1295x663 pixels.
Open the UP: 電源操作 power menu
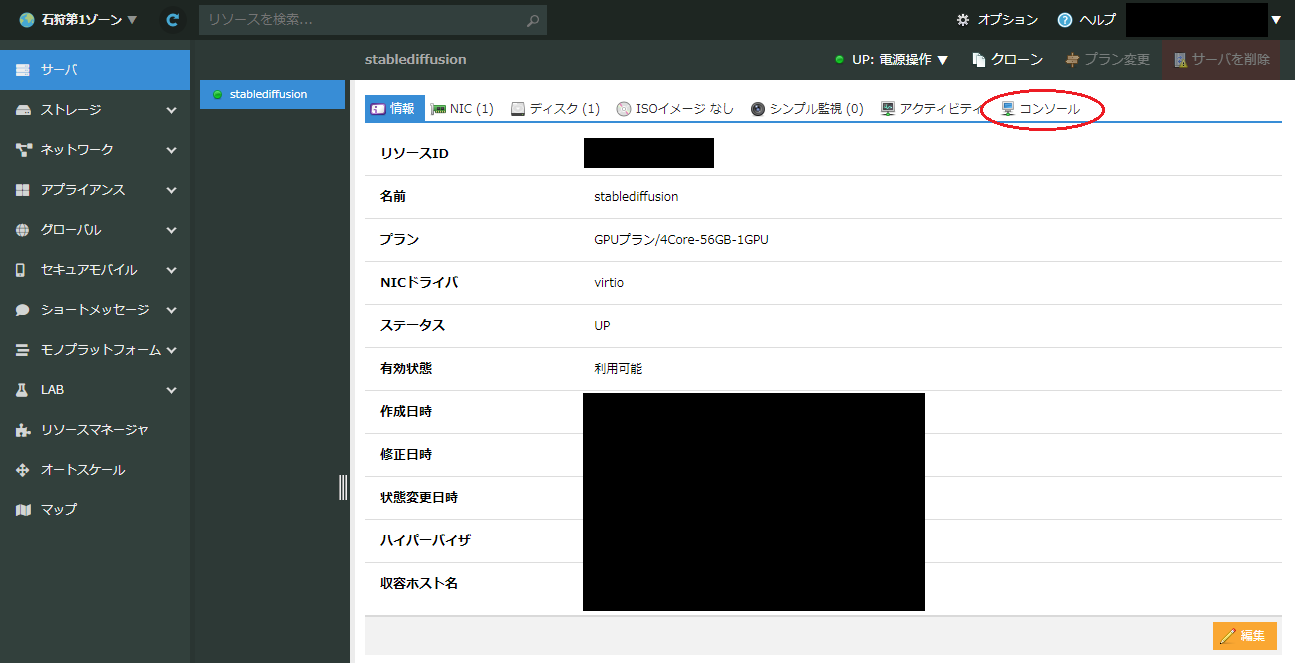coord(892,60)
